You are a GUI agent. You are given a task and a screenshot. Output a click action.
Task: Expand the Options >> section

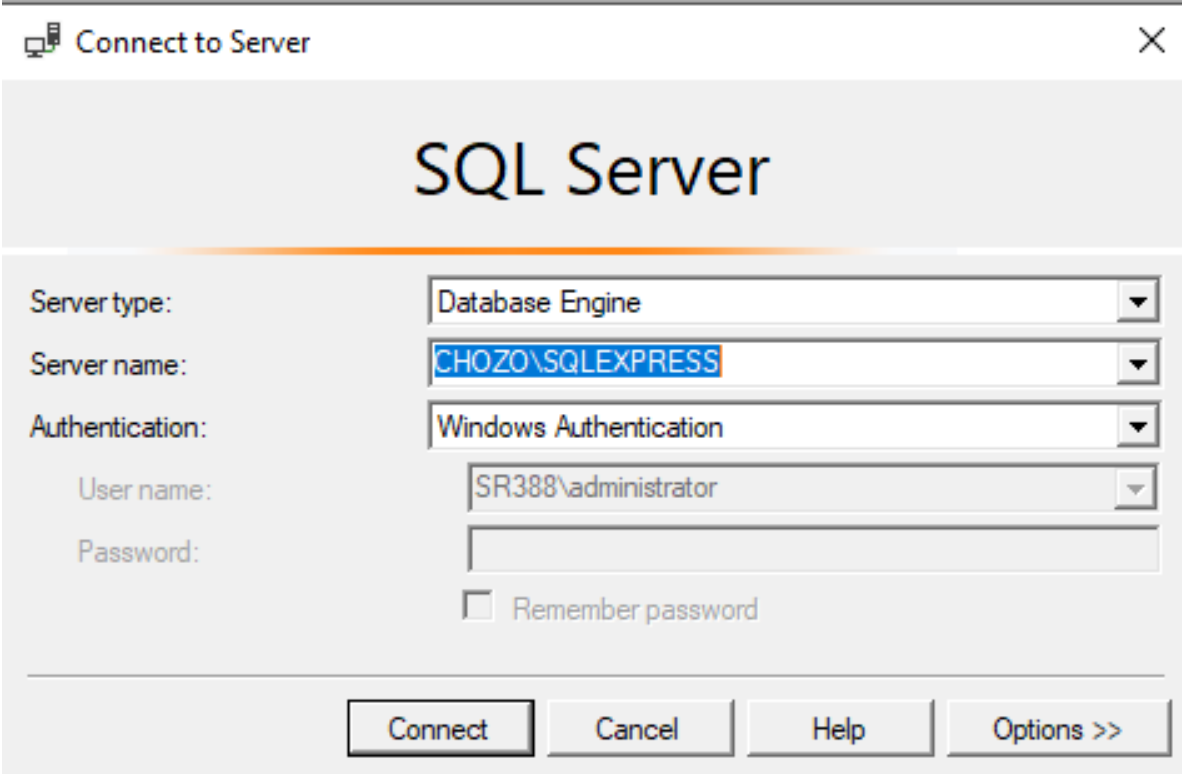click(x=1057, y=729)
